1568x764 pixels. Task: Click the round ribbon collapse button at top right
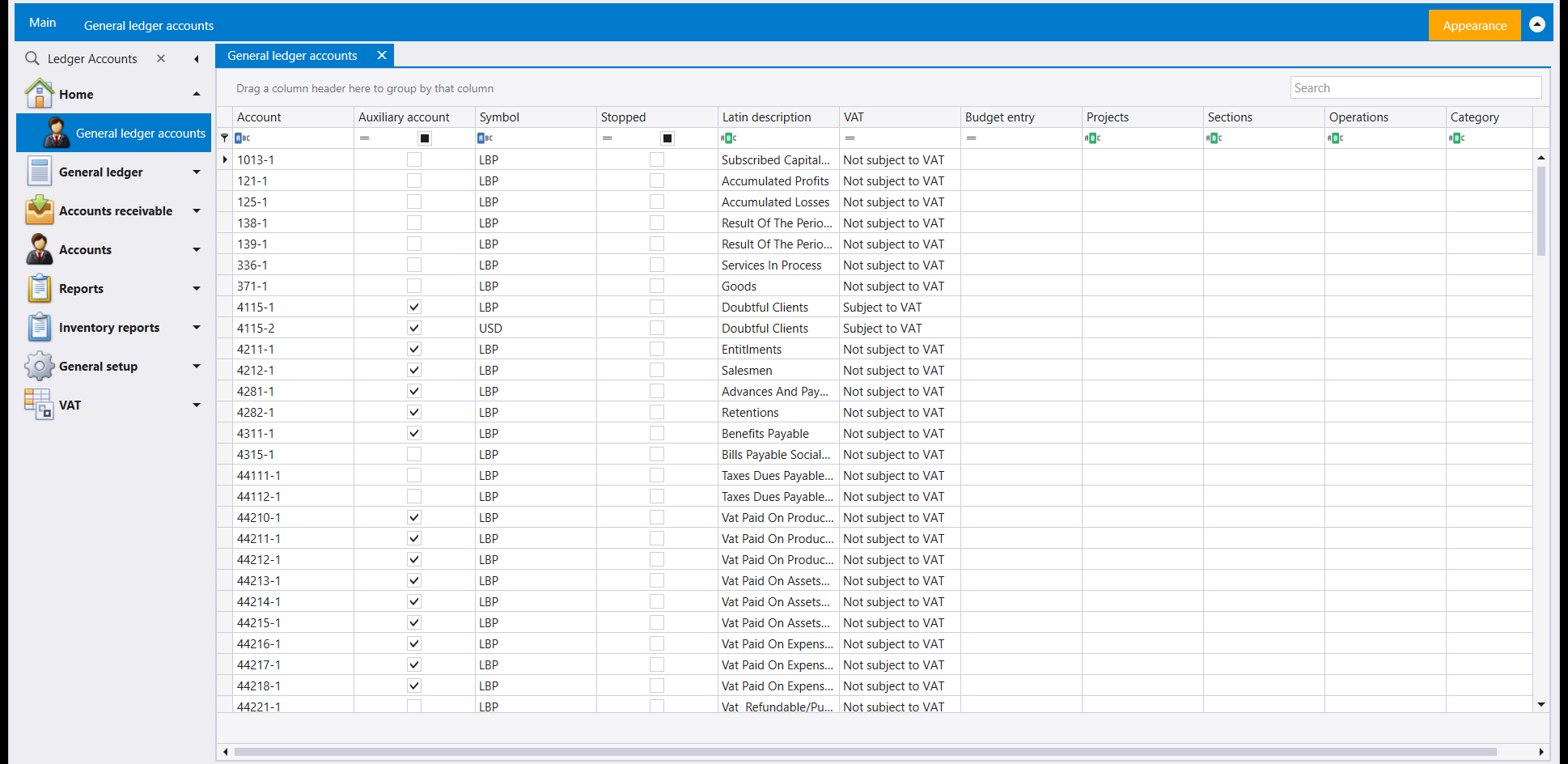[1537, 25]
